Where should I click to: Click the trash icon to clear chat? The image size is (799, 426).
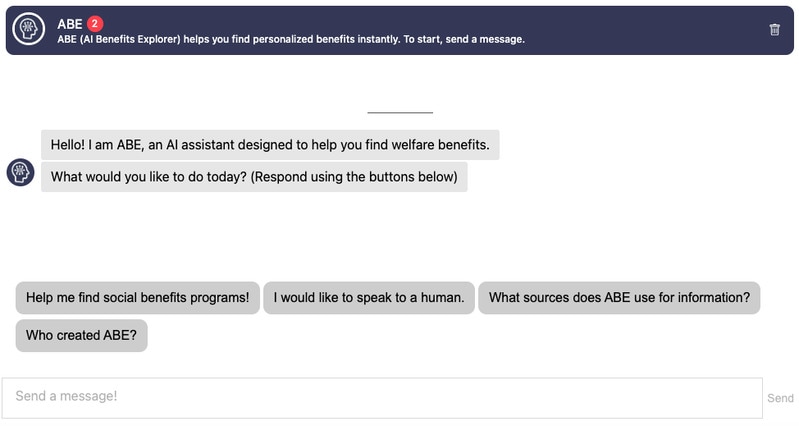[x=774, y=30]
